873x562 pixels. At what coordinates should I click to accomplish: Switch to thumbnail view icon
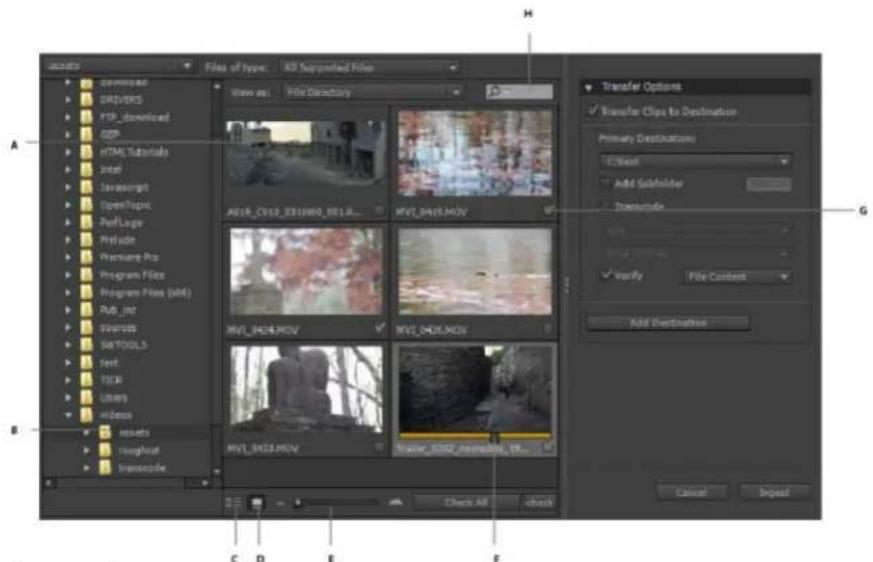pos(257,503)
